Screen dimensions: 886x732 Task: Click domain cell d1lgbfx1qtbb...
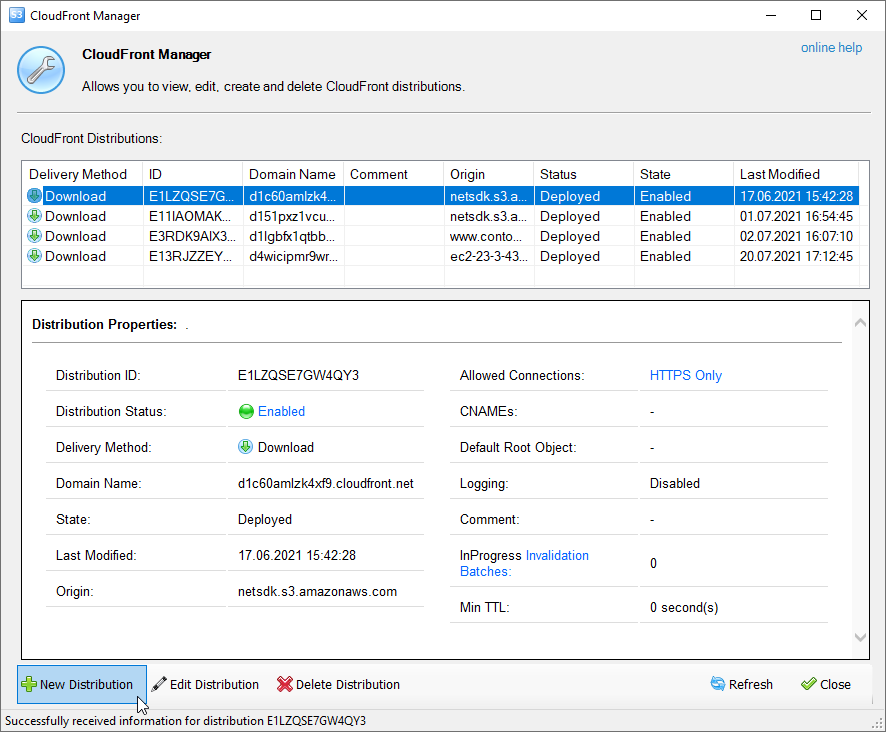click(x=293, y=236)
